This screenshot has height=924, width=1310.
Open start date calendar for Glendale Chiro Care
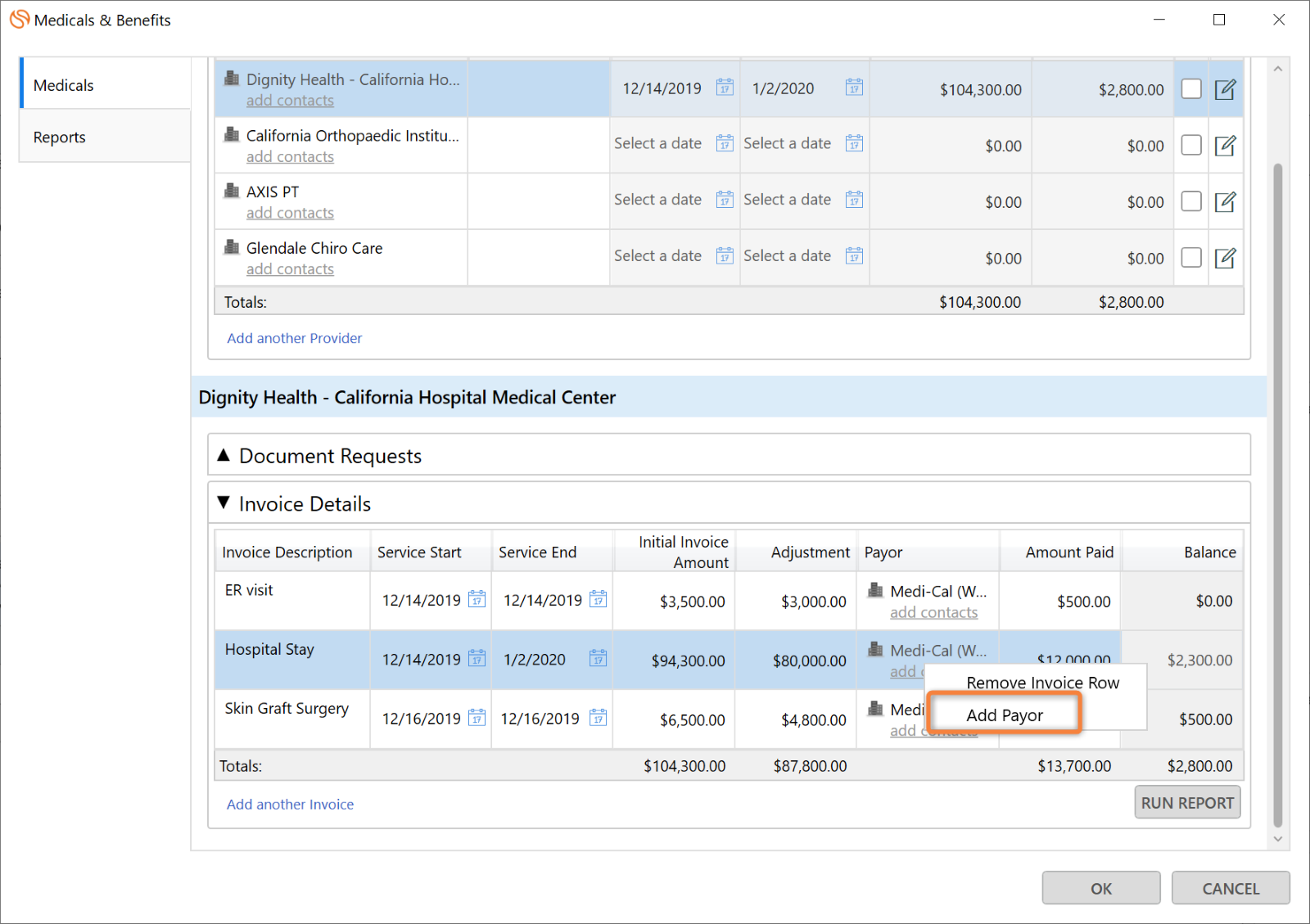[x=725, y=255]
